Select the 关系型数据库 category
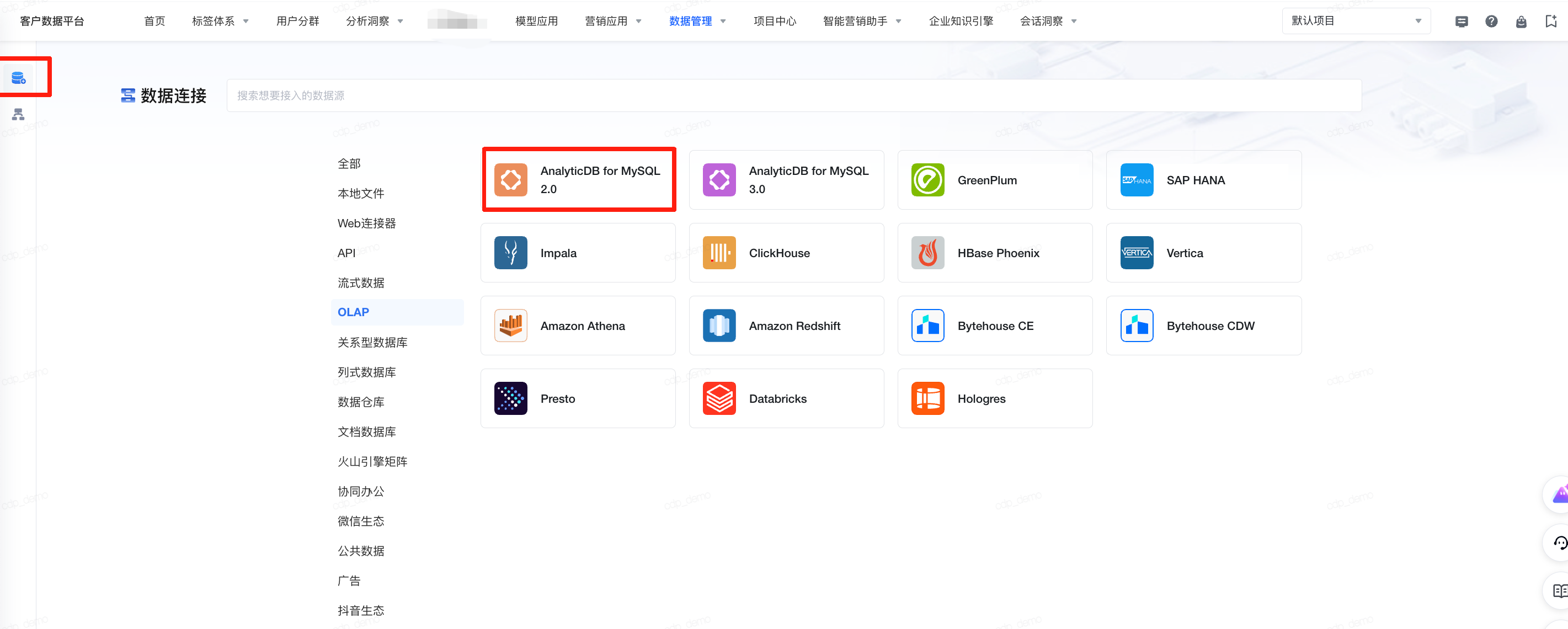Viewport: 1568px width, 629px height. click(372, 342)
